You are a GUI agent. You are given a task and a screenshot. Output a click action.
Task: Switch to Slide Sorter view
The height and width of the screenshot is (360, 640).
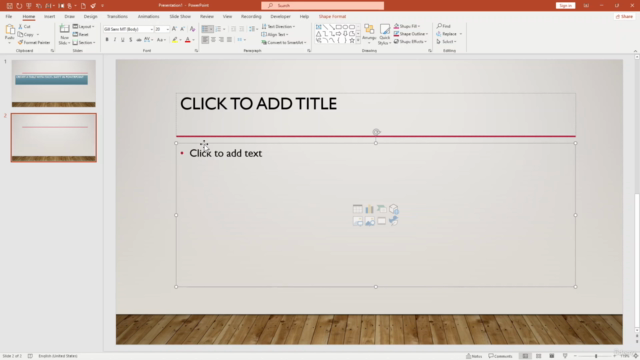(x=538, y=356)
